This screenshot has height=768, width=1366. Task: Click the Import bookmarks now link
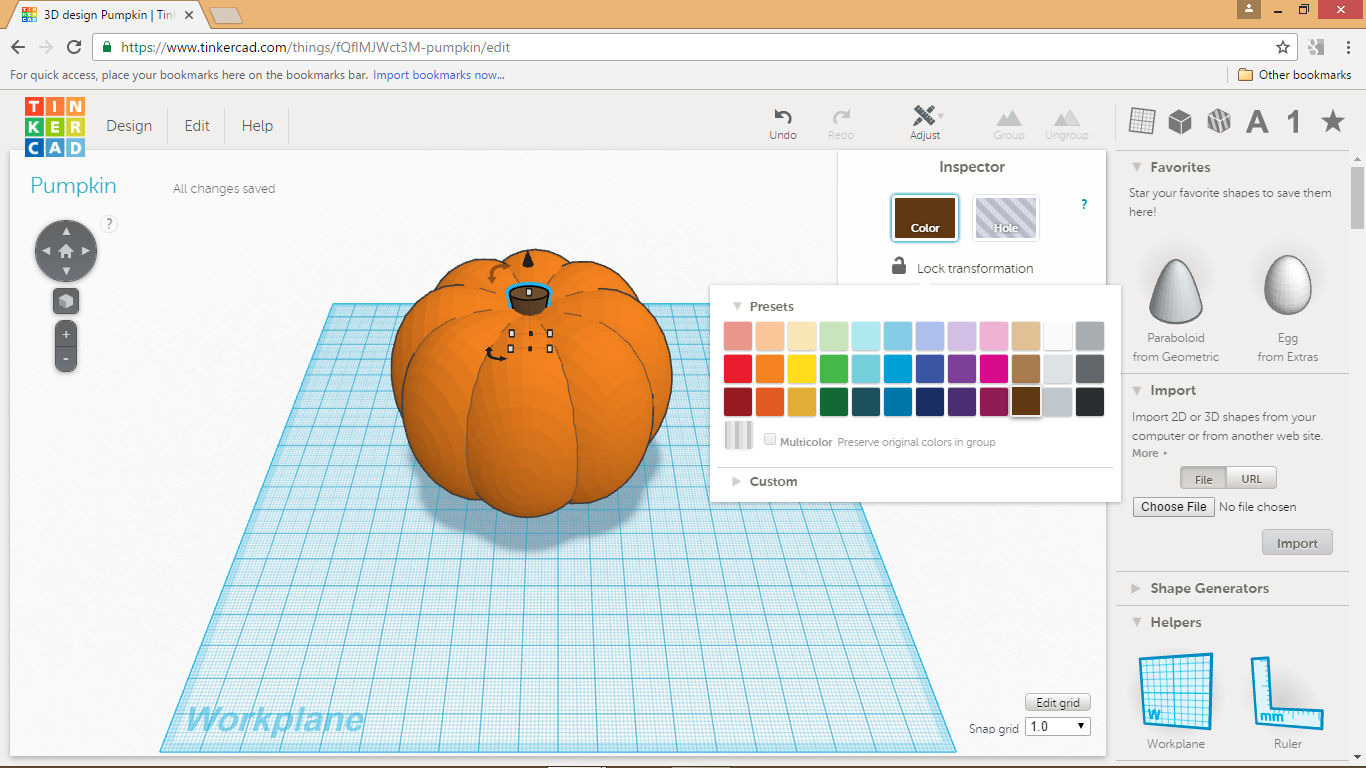pos(437,75)
